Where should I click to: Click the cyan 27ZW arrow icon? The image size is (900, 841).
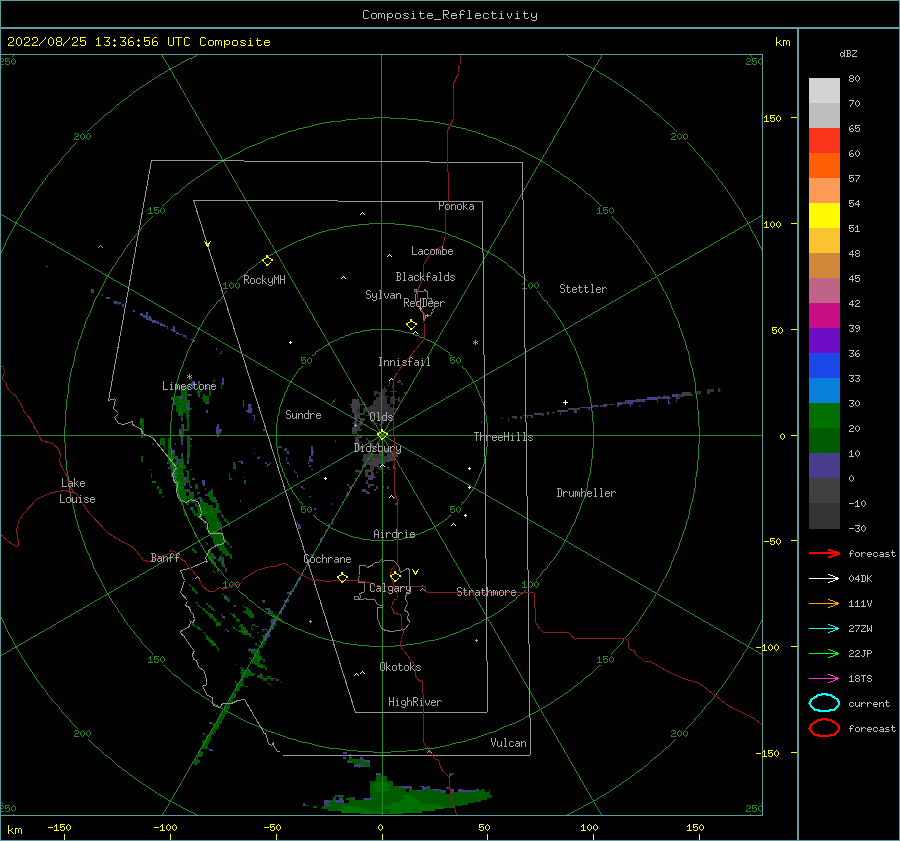click(x=824, y=629)
